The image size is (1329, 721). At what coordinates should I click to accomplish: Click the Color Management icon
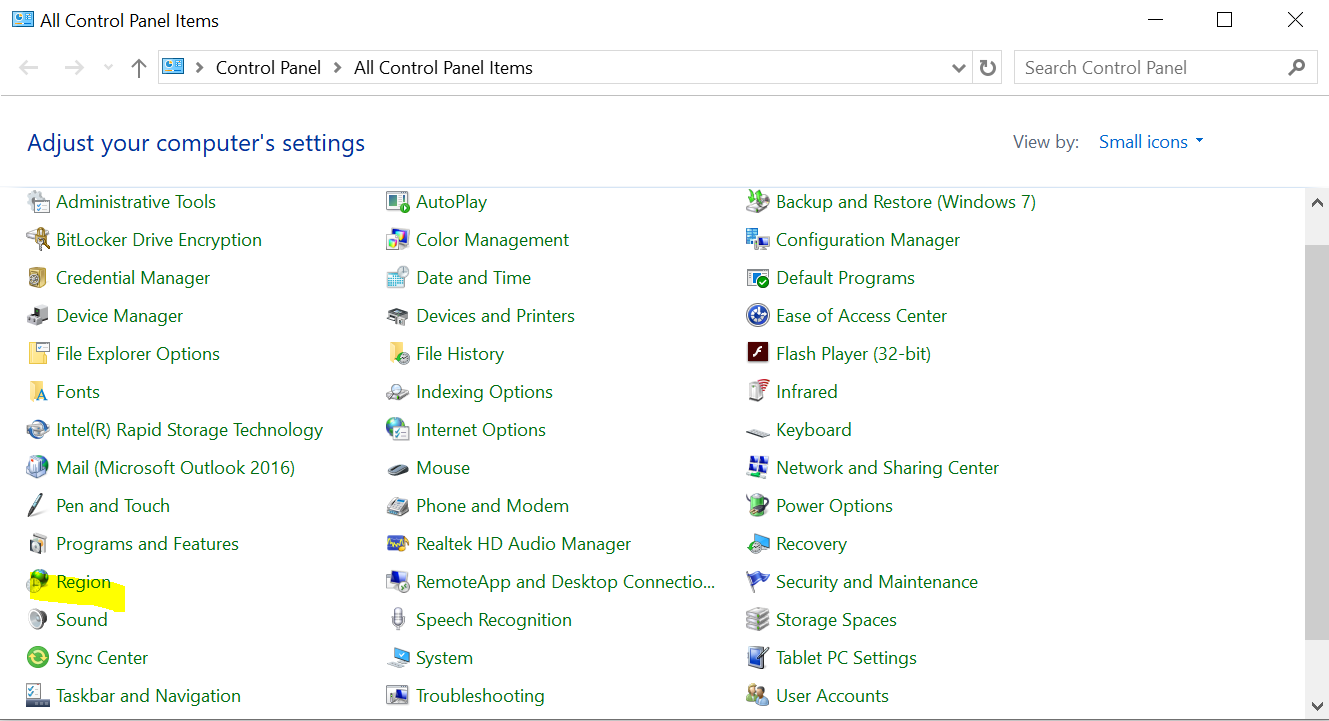point(398,240)
